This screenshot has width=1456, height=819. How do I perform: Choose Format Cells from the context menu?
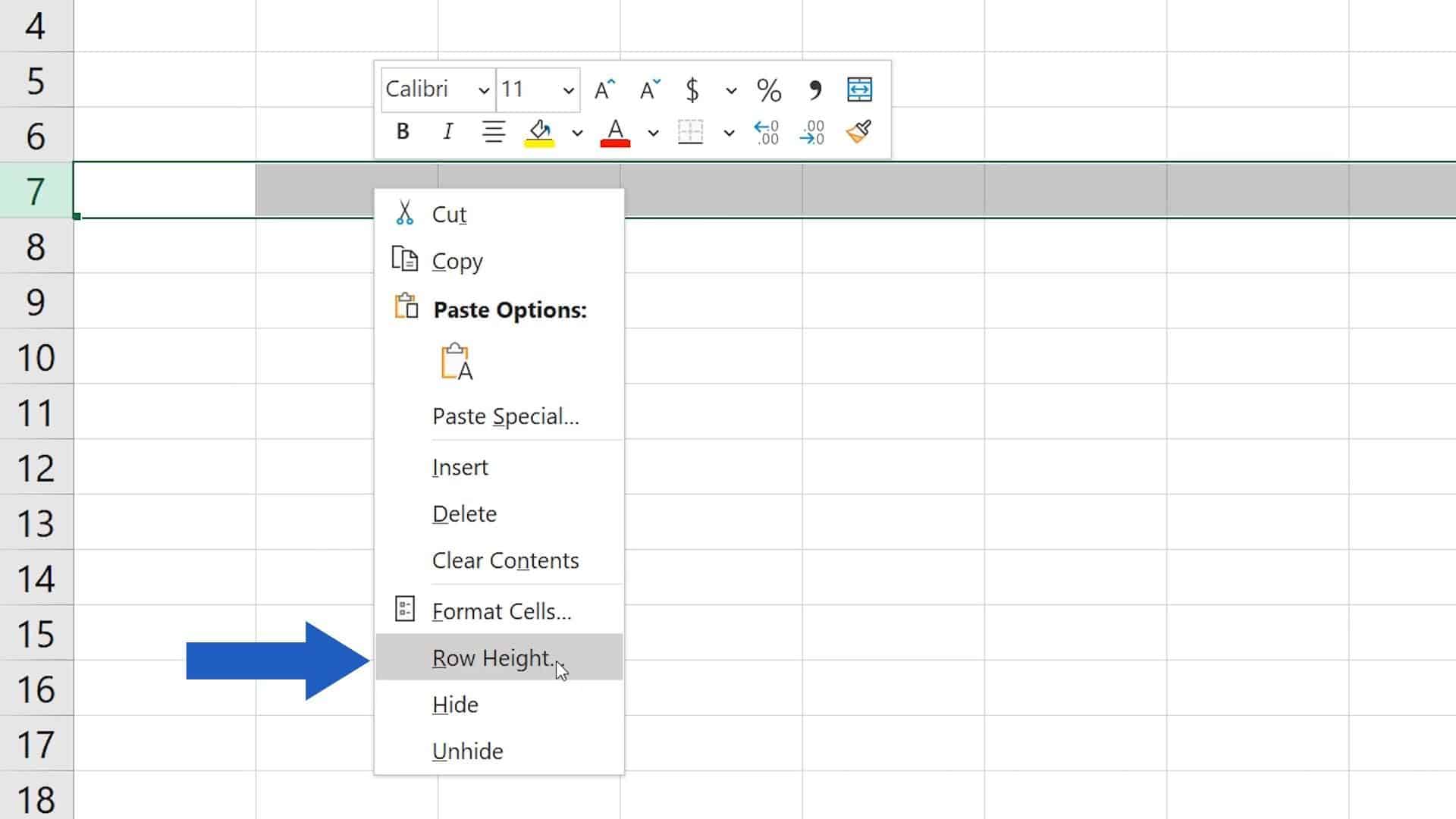tap(500, 610)
